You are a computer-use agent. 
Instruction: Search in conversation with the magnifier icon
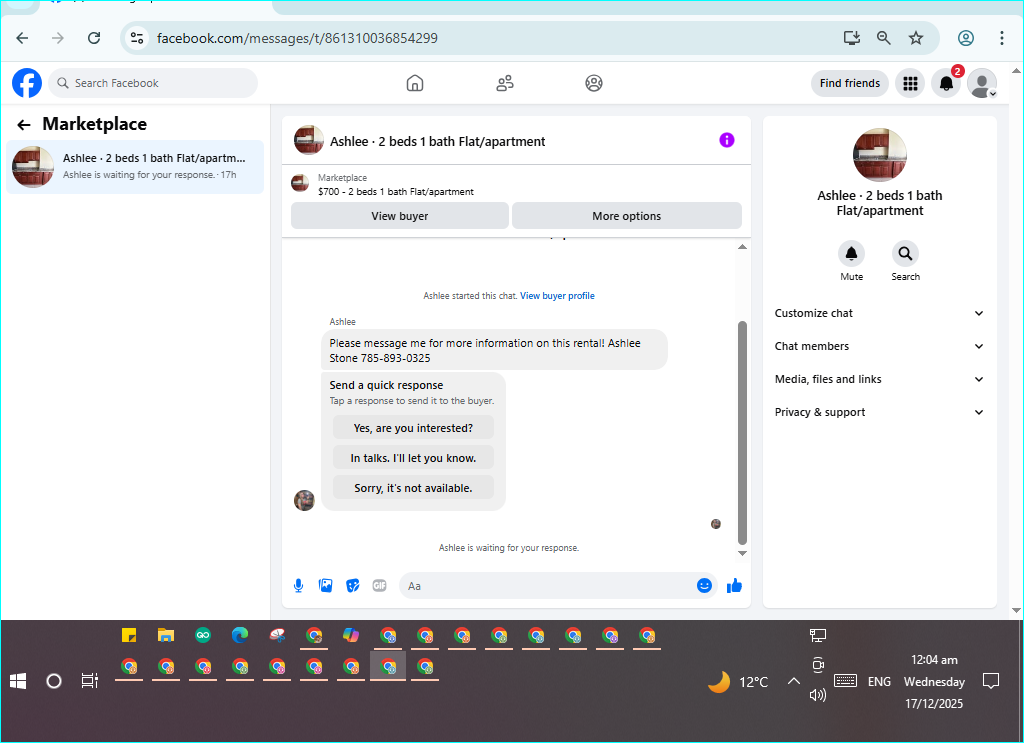tap(905, 253)
